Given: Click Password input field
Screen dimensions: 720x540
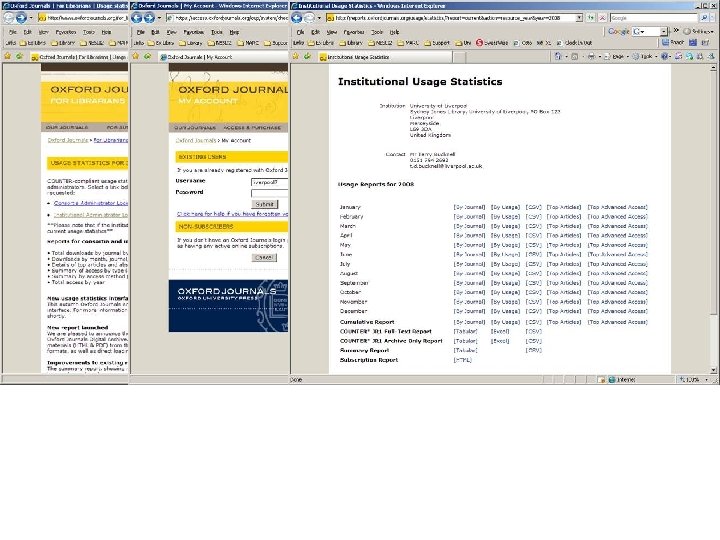Looking at the screenshot, I should [x=270, y=193].
